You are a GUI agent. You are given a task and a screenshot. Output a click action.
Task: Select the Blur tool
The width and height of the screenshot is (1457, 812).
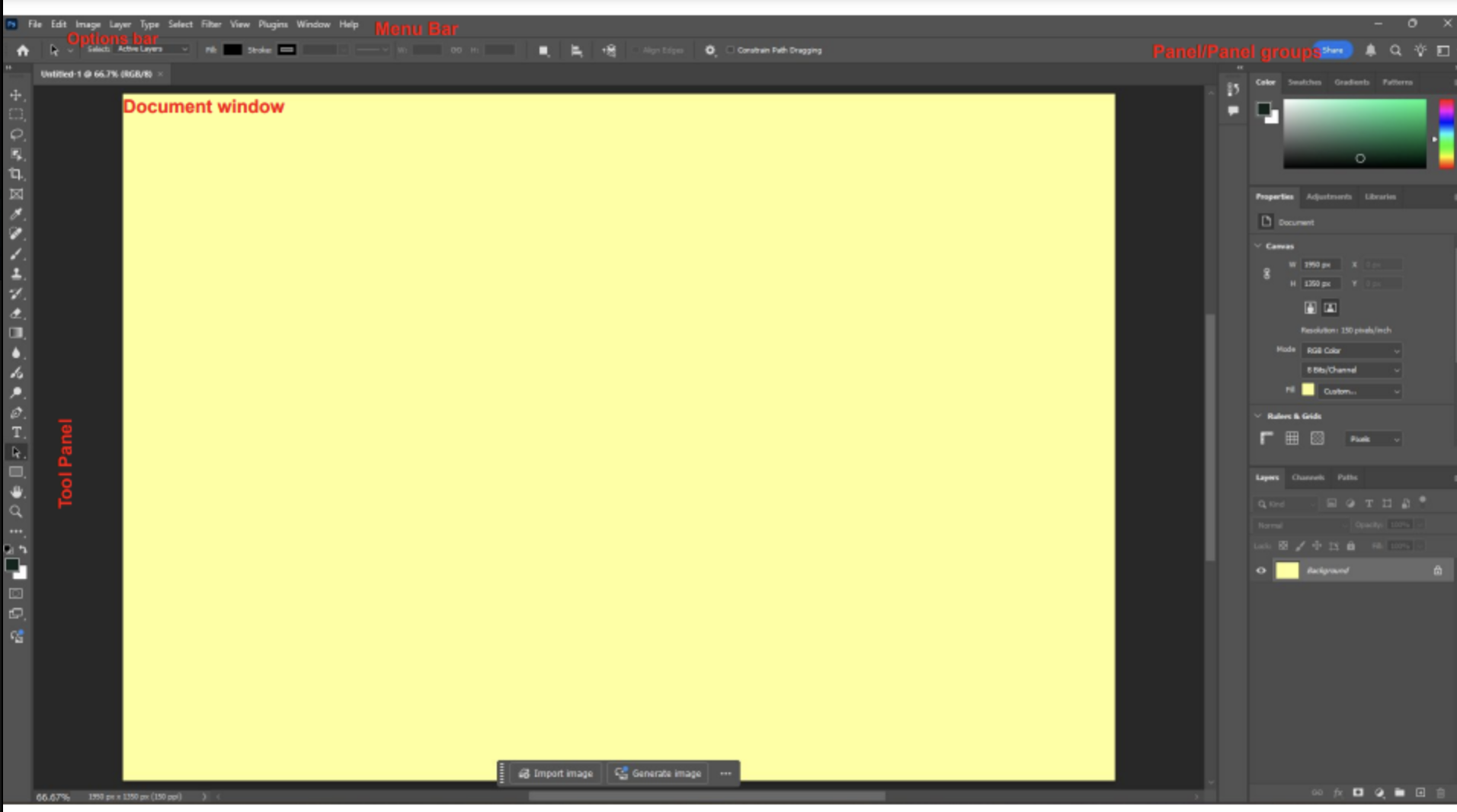click(x=16, y=353)
